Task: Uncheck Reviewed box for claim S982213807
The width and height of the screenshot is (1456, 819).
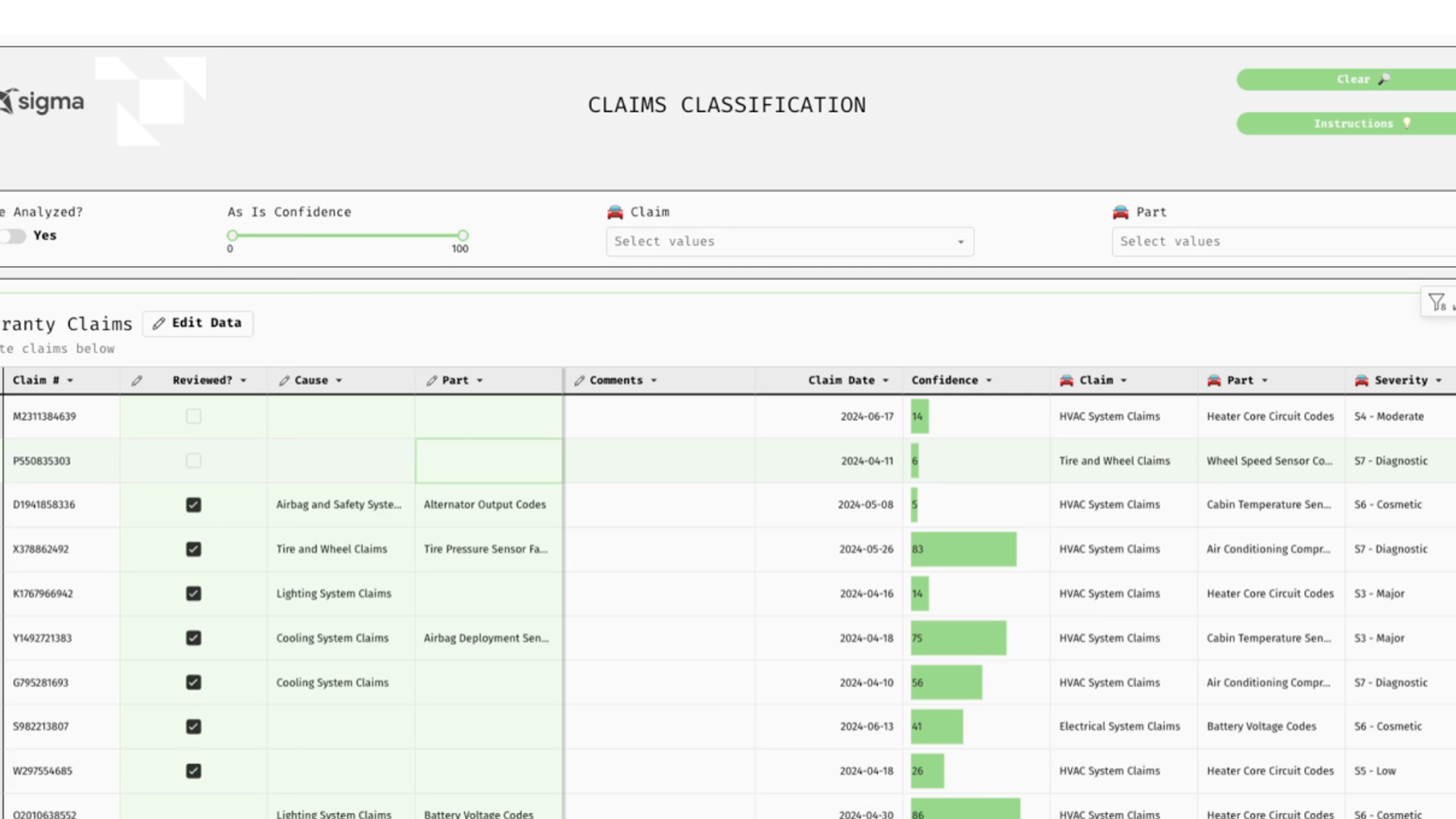Action: point(193,727)
